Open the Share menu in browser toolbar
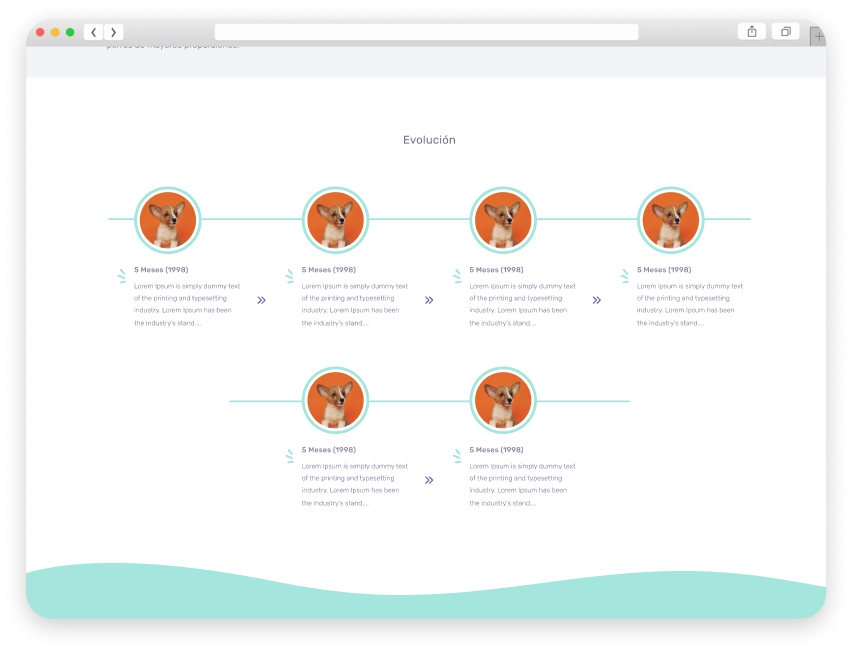 click(x=752, y=32)
